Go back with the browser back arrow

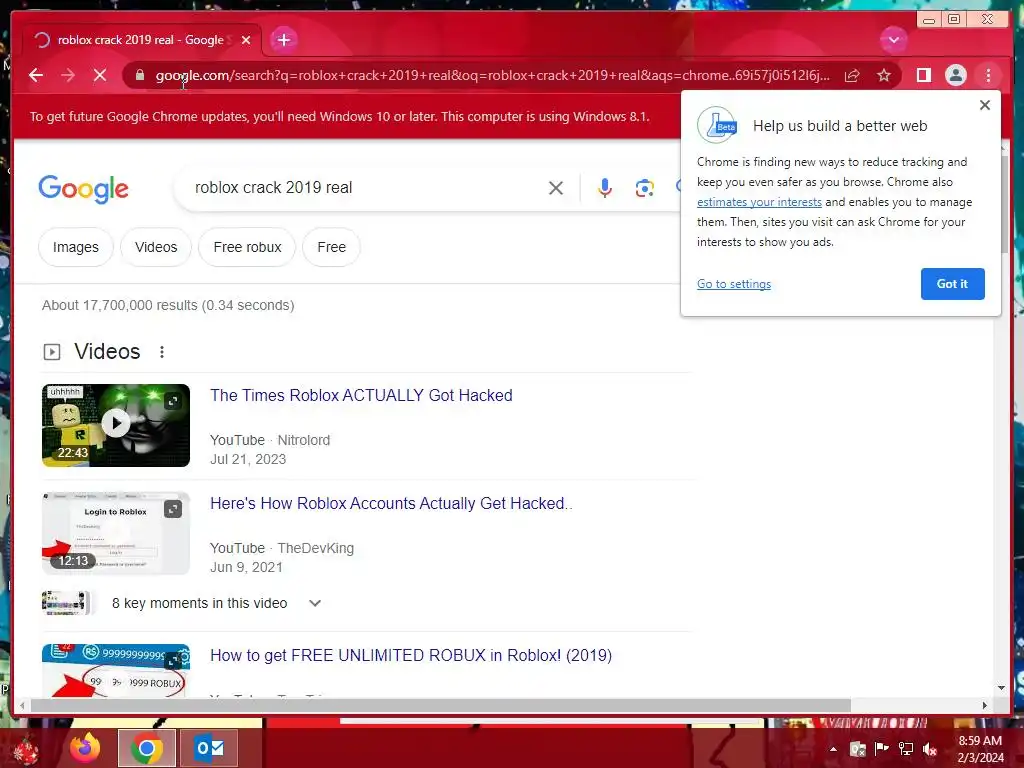36,75
